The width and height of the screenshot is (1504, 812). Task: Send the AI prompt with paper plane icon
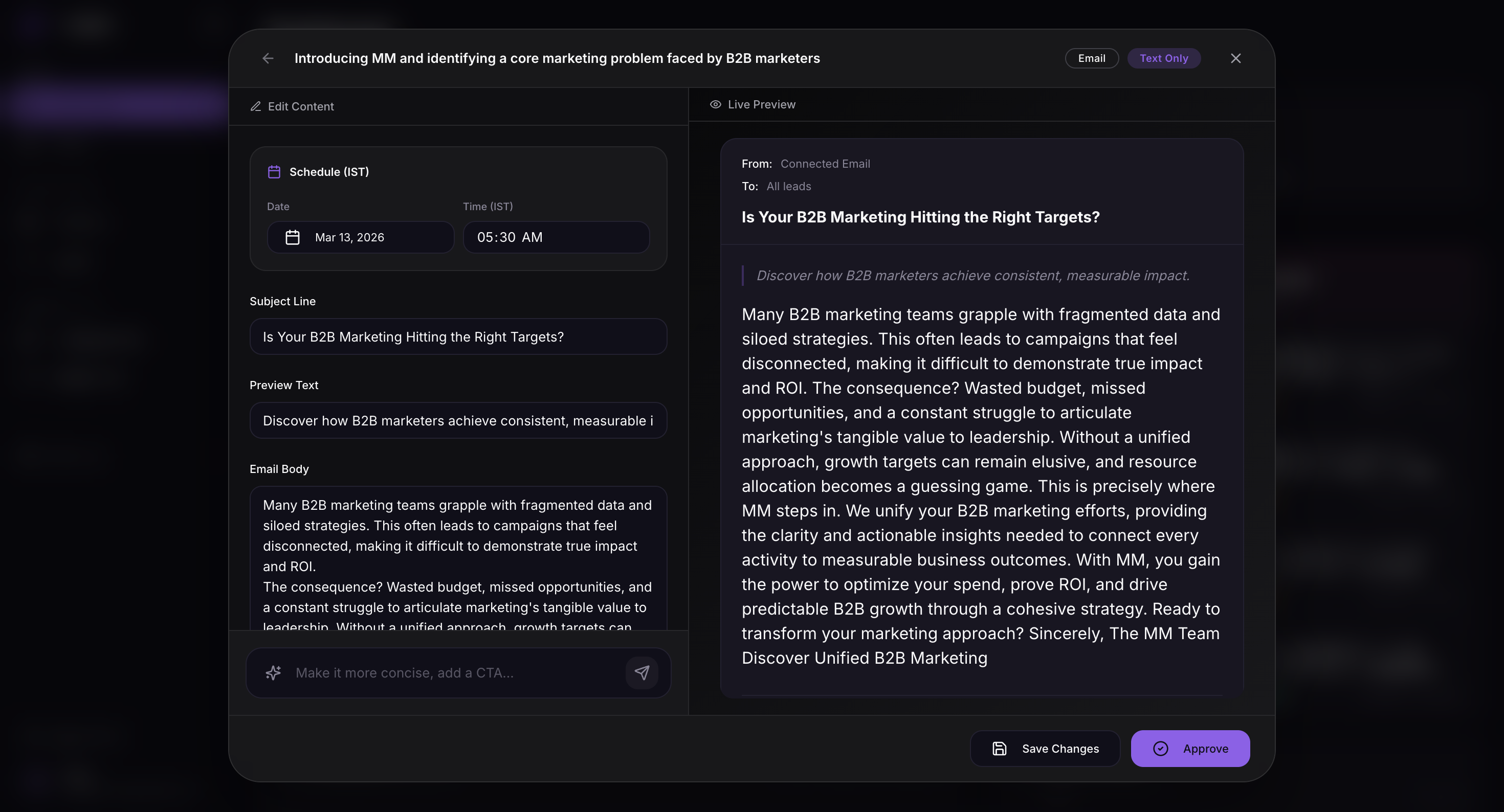pyautogui.click(x=642, y=672)
